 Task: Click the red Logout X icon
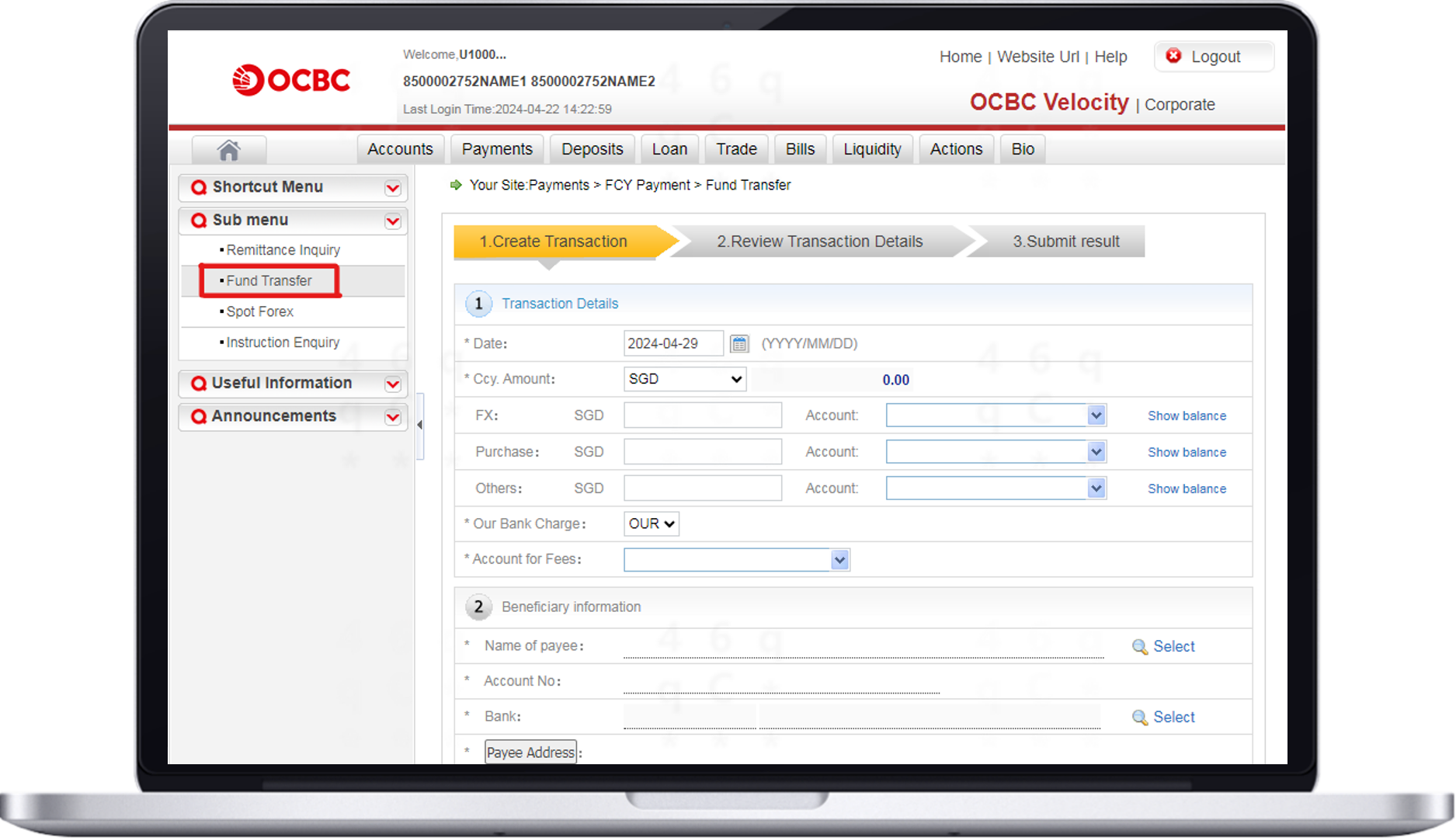click(x=1173, y=56)
